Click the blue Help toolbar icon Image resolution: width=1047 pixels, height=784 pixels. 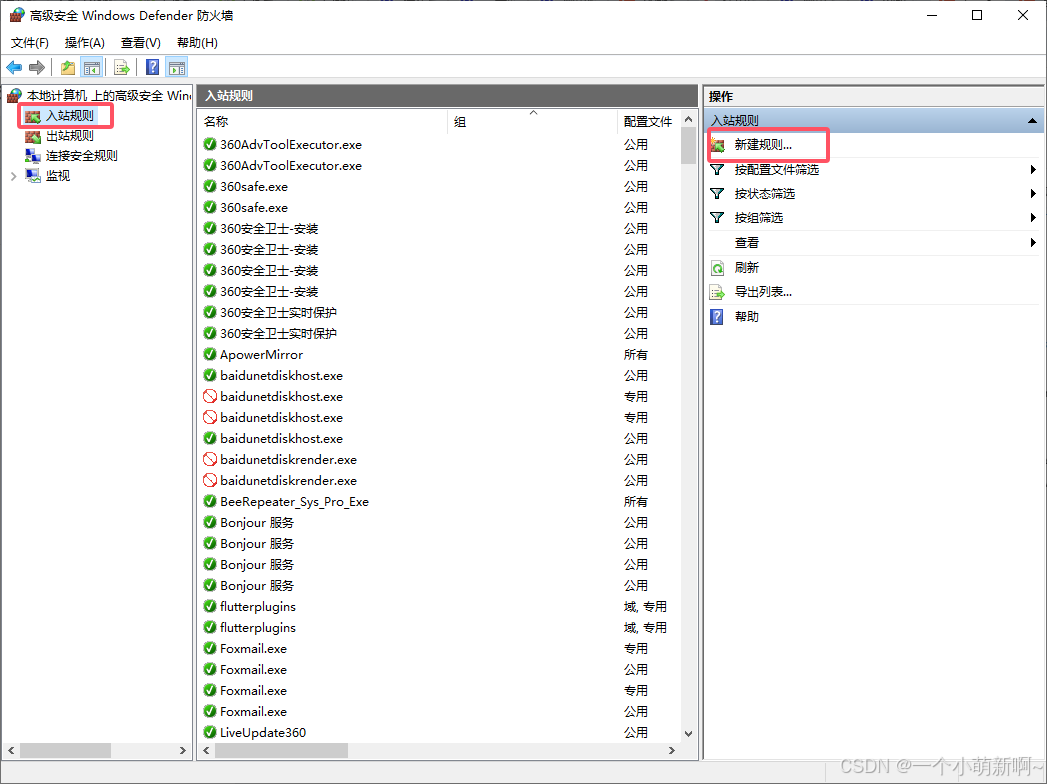(x=152, y=67)
